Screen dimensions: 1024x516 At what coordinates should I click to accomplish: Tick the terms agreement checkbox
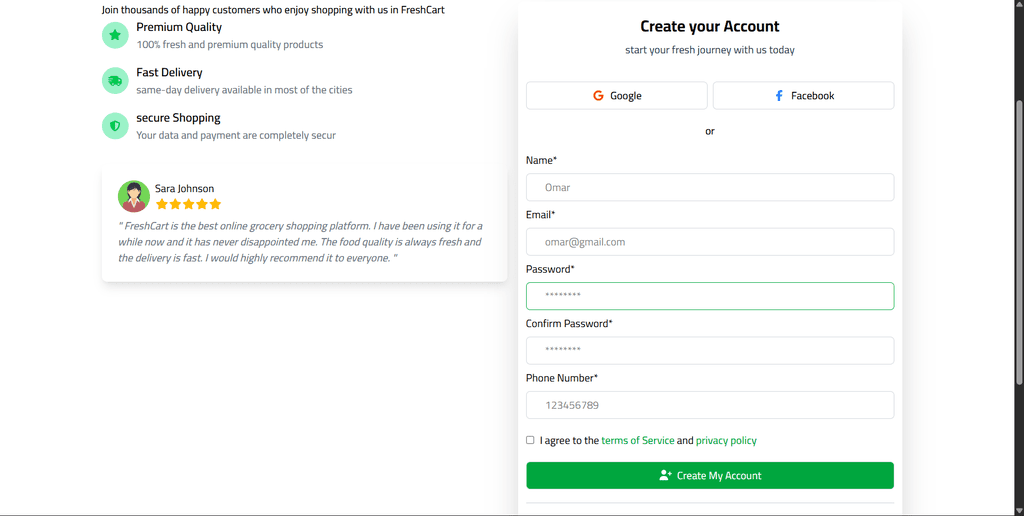pos(530,440)
